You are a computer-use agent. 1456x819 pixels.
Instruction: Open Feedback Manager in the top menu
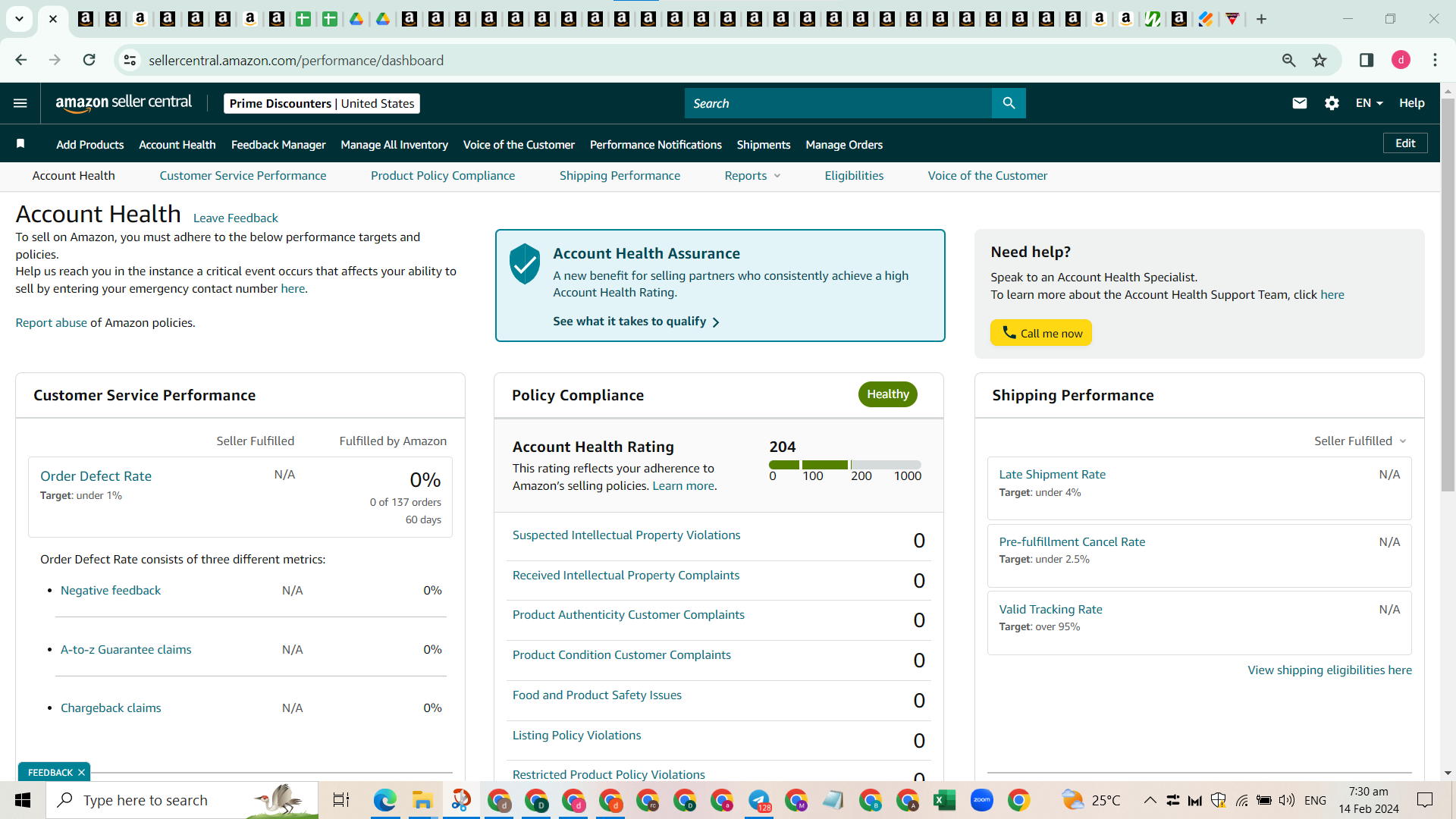tap(278, 145)
